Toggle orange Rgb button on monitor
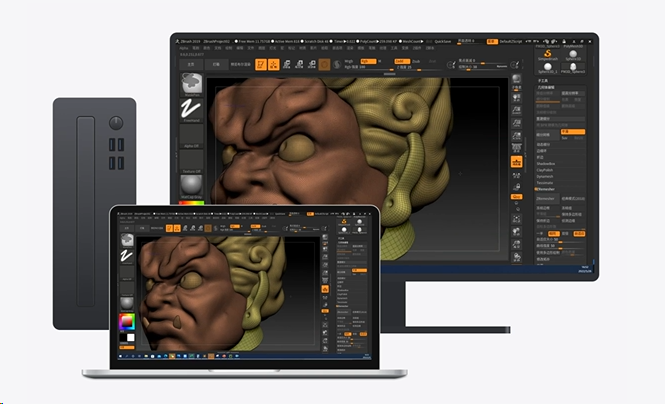Screen dimensions: 665x404 pos(368,61)
